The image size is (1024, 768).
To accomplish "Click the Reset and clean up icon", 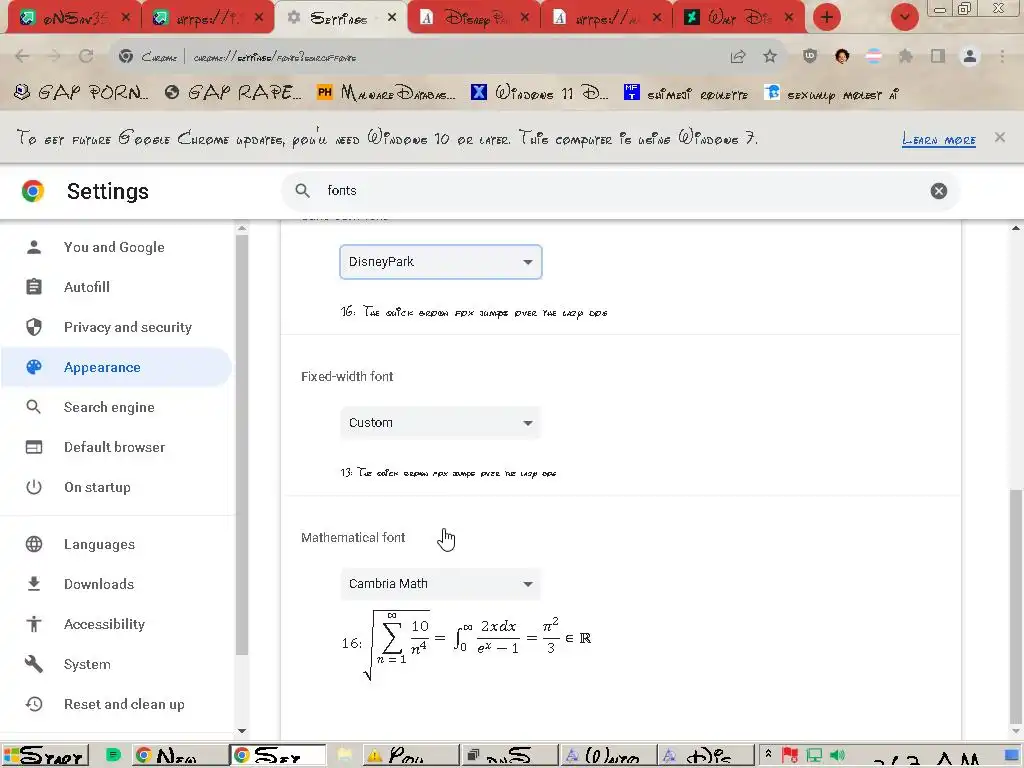I will coord(34,704).
